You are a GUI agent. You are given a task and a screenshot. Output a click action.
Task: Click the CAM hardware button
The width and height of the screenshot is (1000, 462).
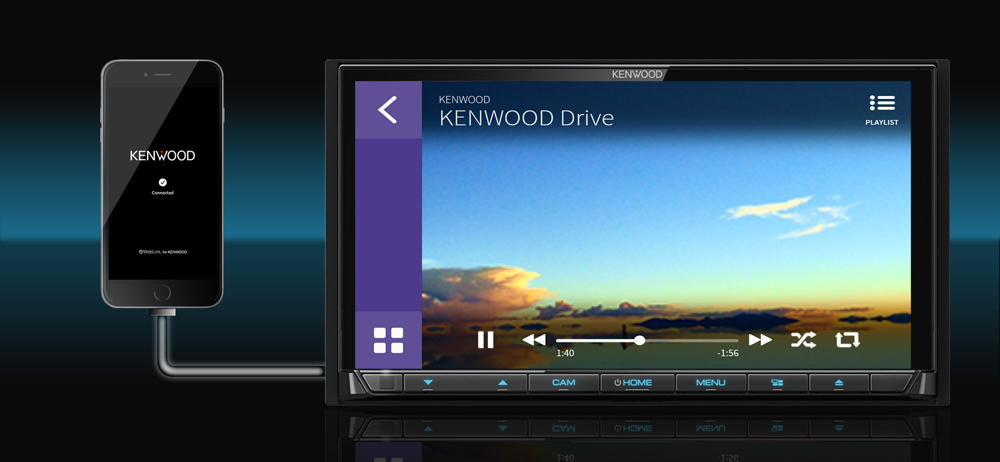point(563,383)
